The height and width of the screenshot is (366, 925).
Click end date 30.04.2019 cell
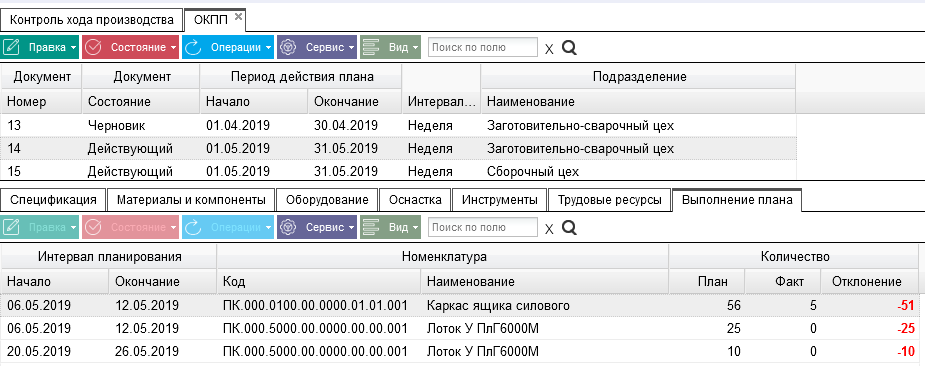click(x=354, y=126)
